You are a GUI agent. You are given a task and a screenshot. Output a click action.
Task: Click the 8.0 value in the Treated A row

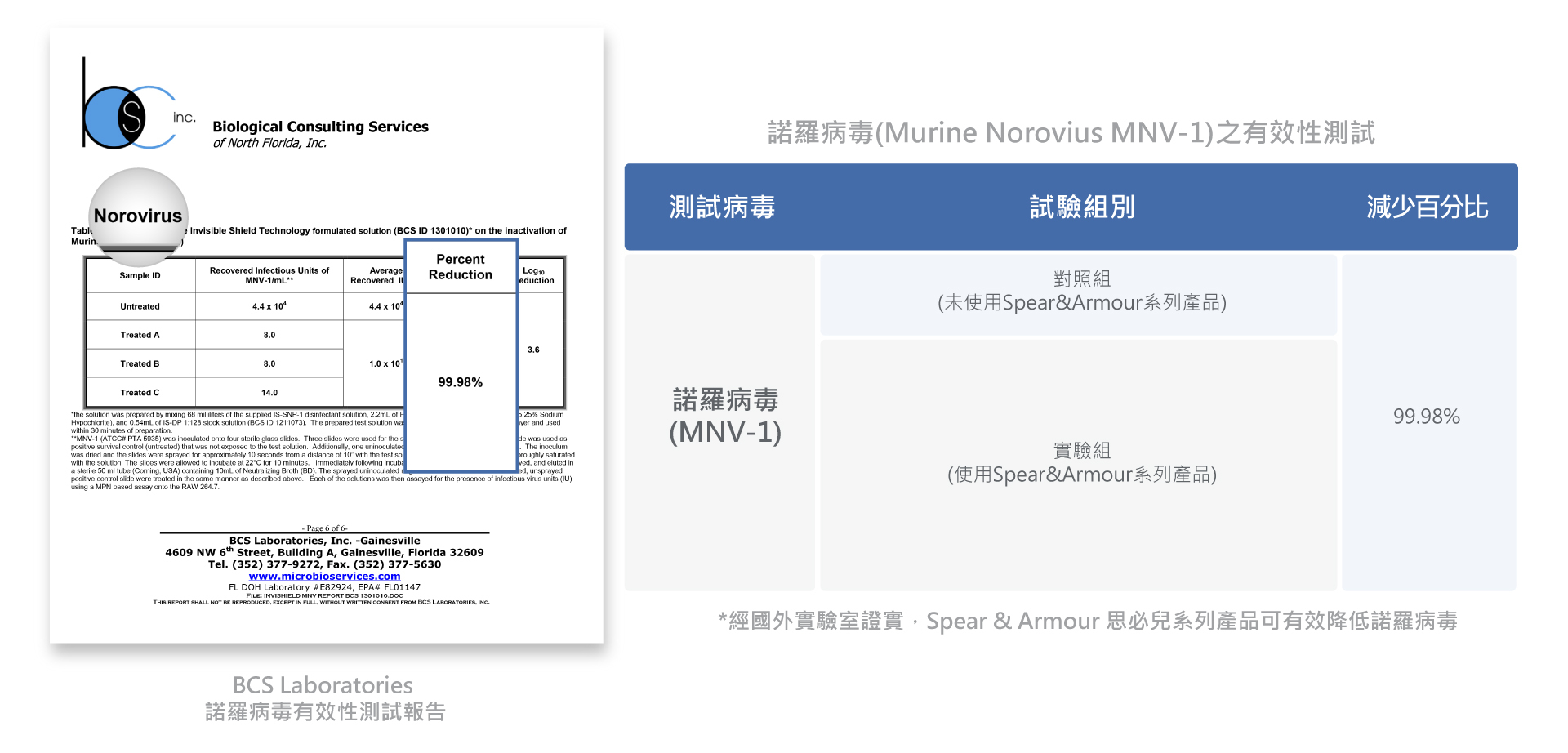tap(269, 335)
